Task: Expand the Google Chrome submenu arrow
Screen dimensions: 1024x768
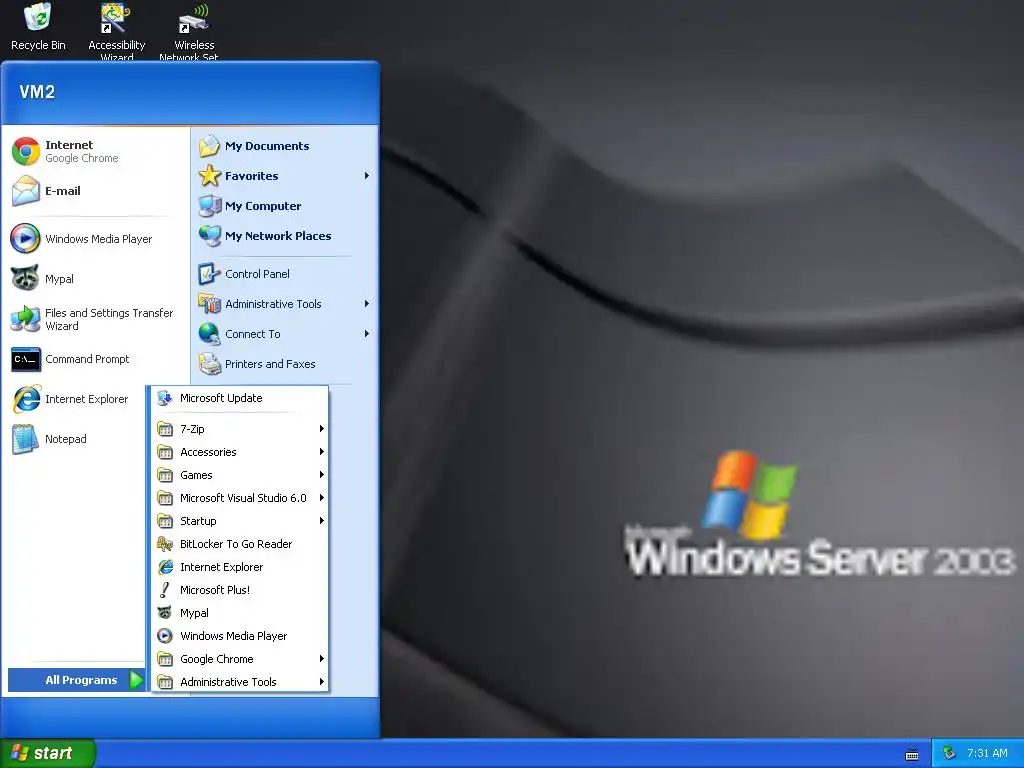Action: point(321,659)
